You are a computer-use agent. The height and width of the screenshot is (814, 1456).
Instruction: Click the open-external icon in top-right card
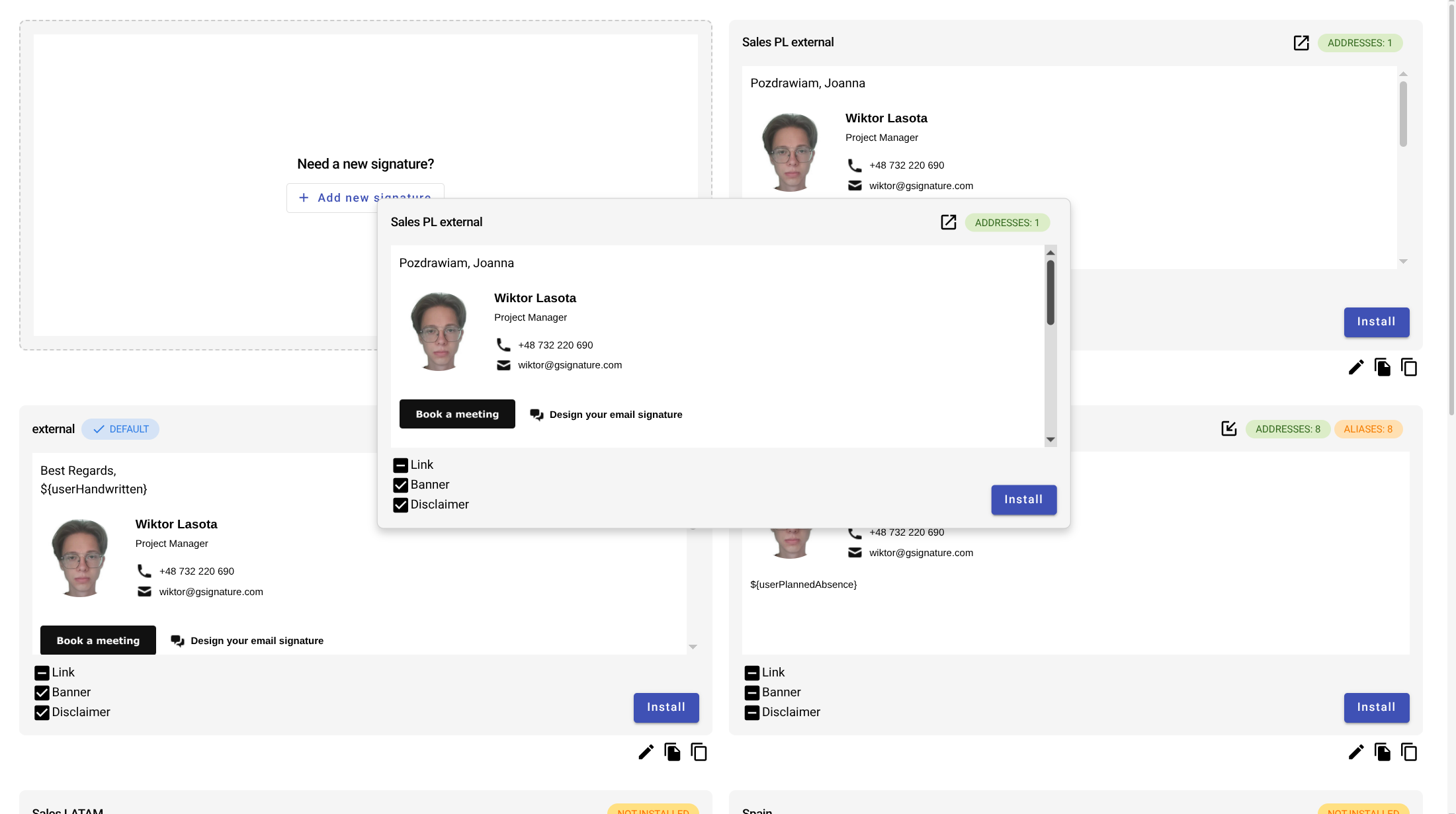pos(1301,43)
